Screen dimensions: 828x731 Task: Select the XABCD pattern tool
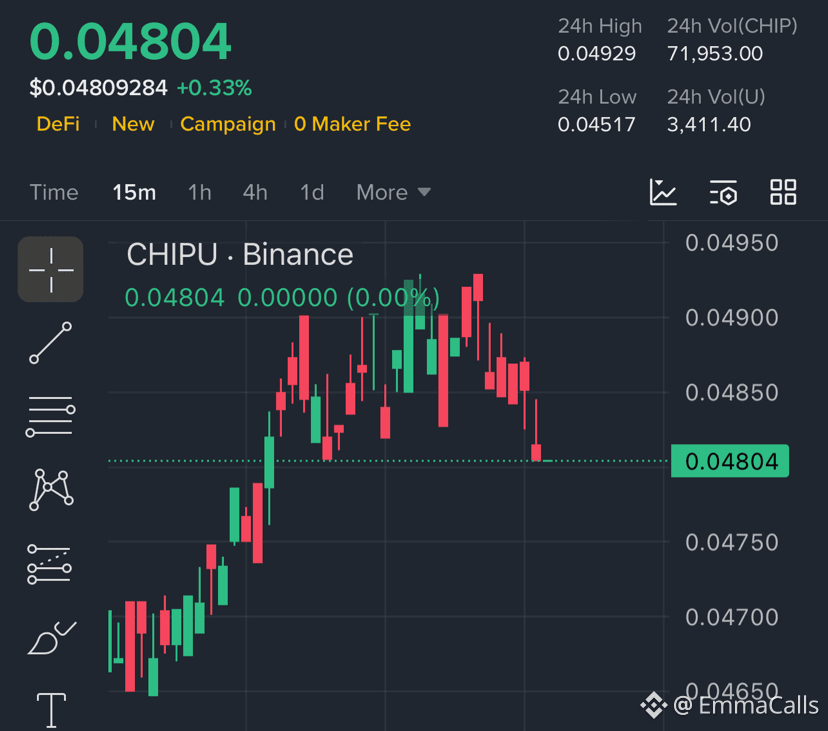(x=51, y=490)
